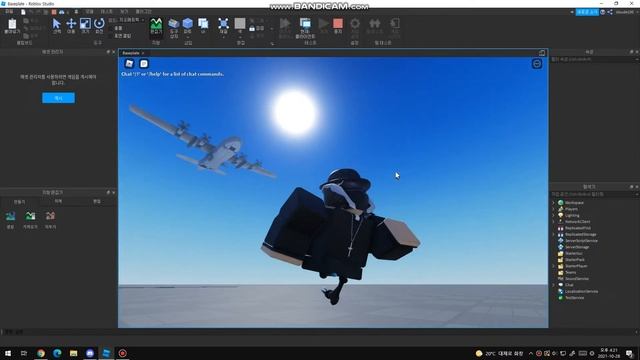The width and height of the screenshot is (640, 360).
Task: Click the Bandicam record icon in the taskbar
Action: coord(122,353)
